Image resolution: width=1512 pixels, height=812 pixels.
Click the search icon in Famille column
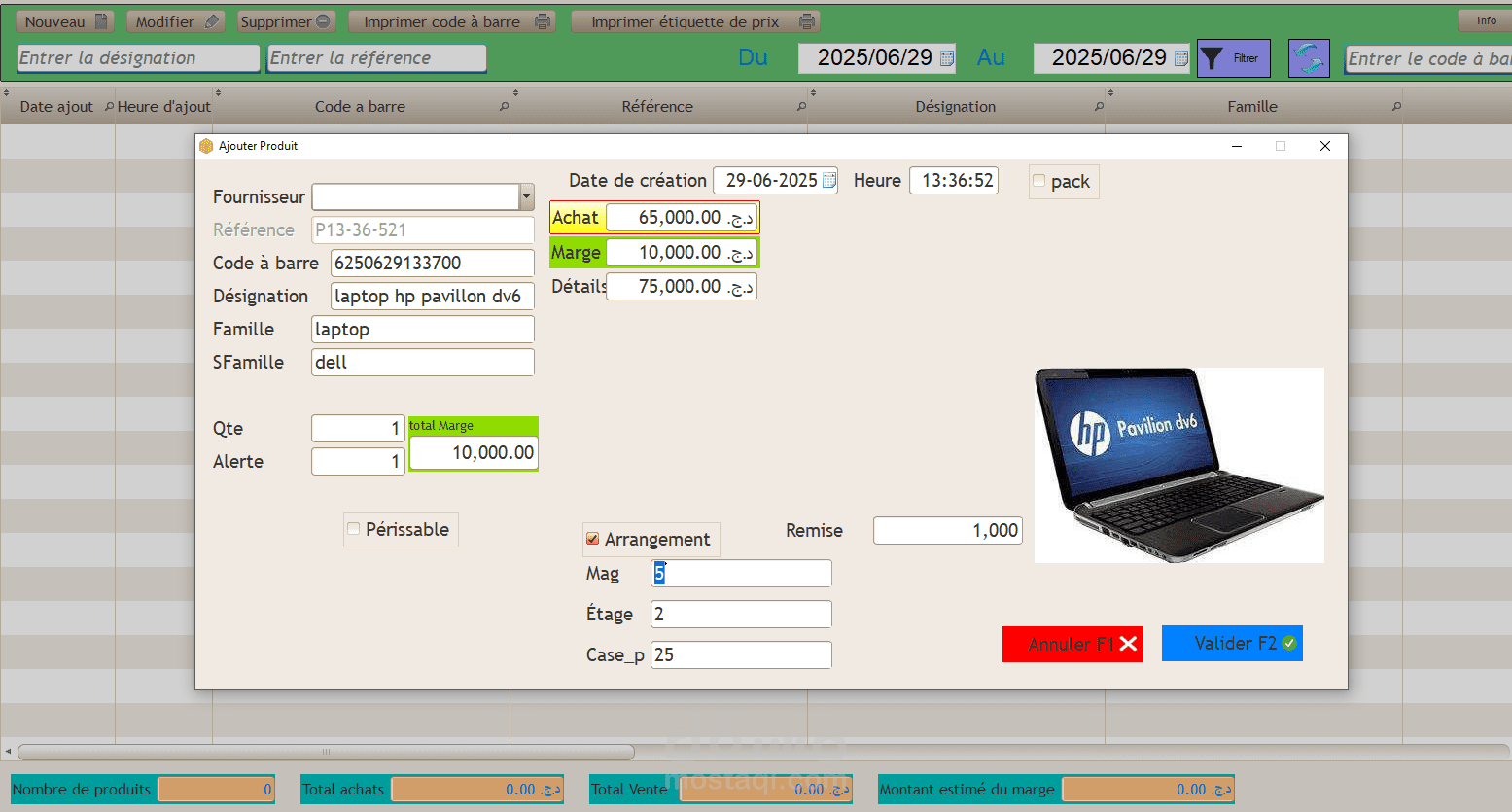coord(1396,106)
